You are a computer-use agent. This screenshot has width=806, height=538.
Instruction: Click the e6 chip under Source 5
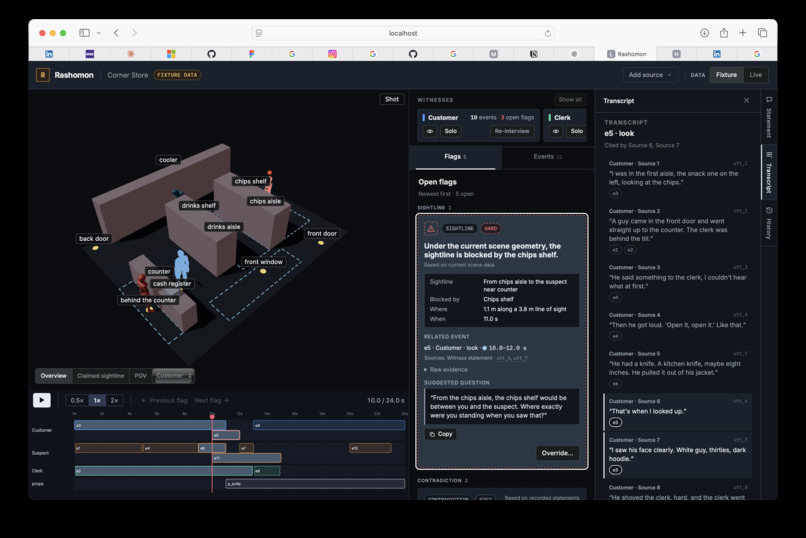[x=615, y=384]
